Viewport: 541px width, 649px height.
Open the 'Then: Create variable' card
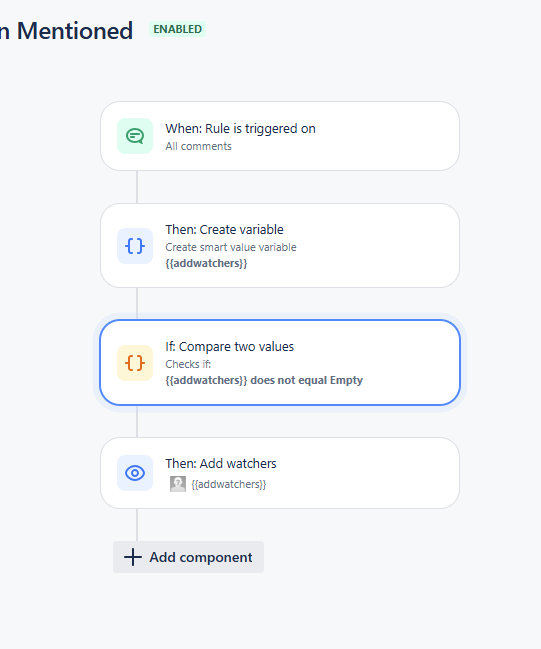tap(280, 245)
